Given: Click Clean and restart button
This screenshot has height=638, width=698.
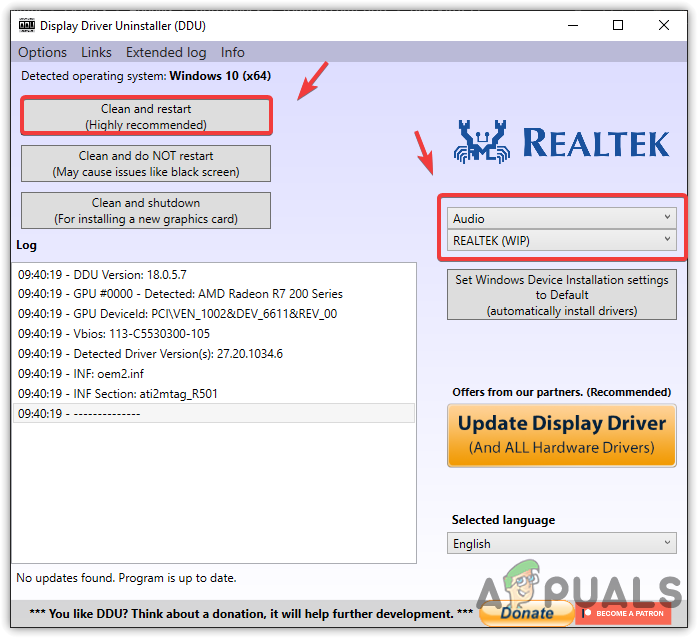Looking at the screenshot, I should (x=146, y=116).
